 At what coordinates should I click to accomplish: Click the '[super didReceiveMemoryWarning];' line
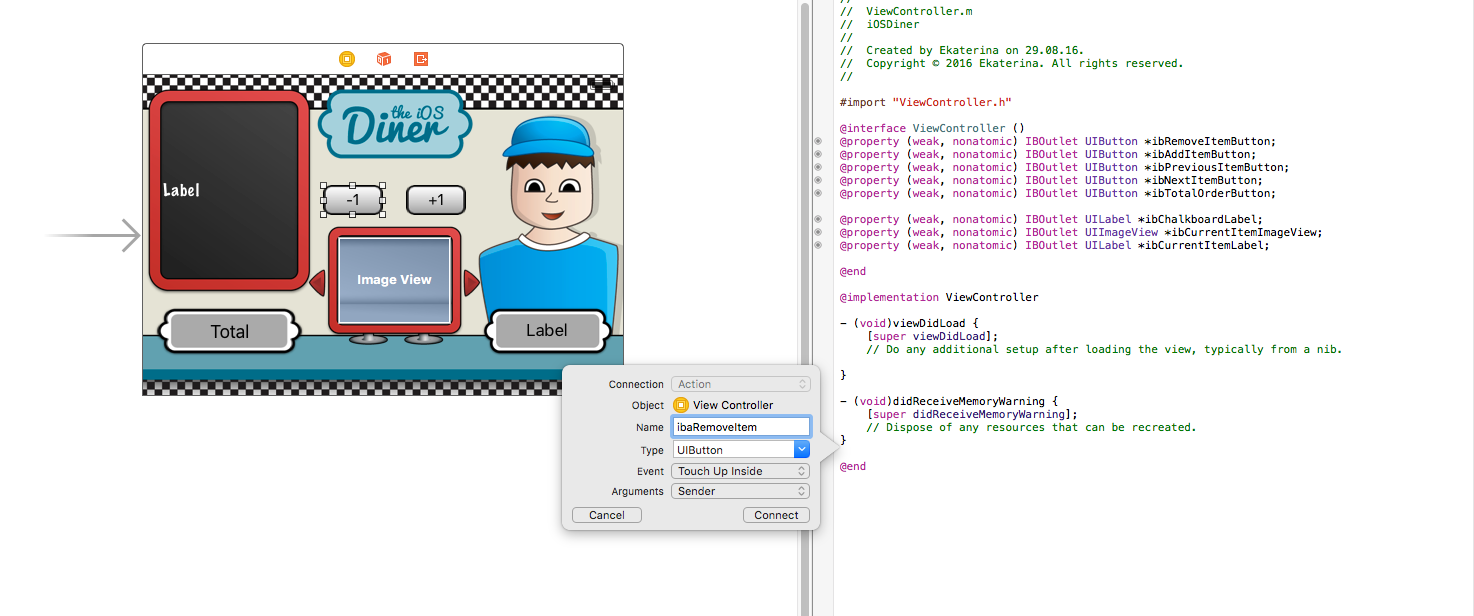tap(972, 414)
